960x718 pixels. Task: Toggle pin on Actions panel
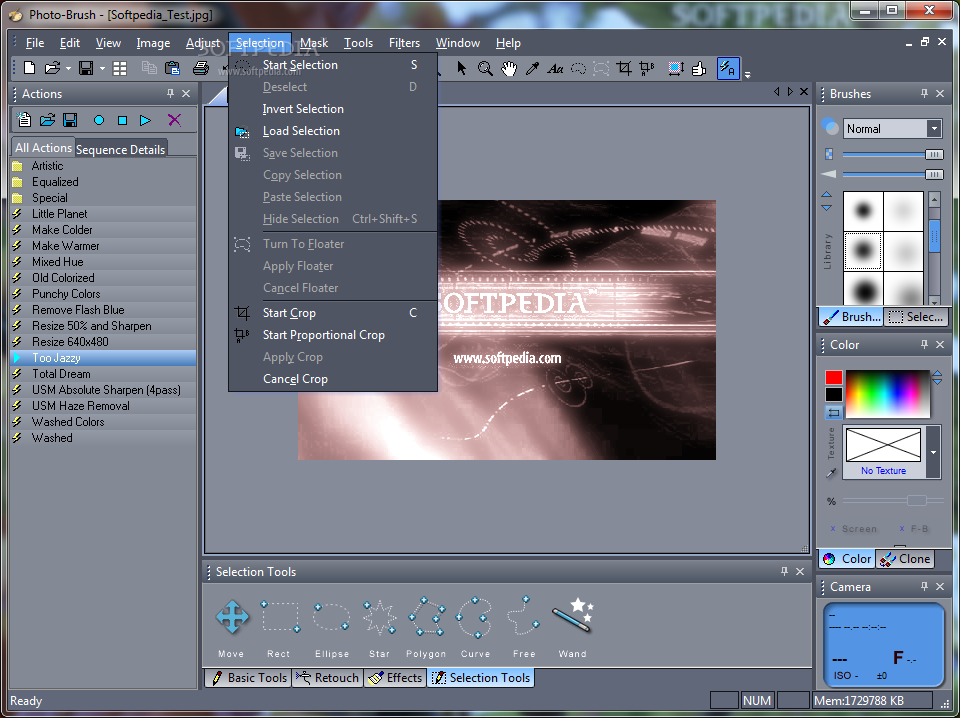click(170, 94)
